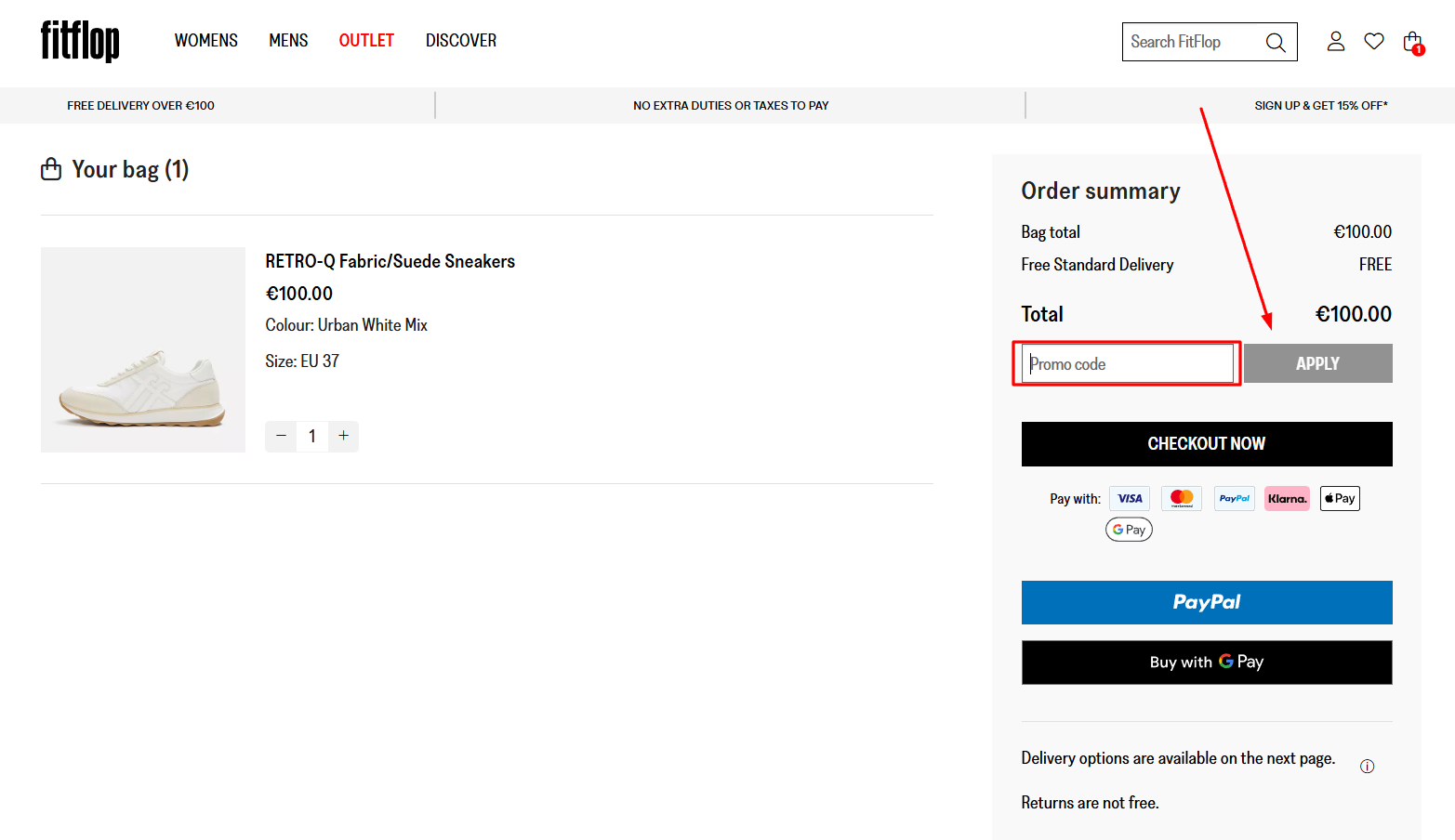Click the Promo code input field
1455x840 pixels.
(1126, 363)
